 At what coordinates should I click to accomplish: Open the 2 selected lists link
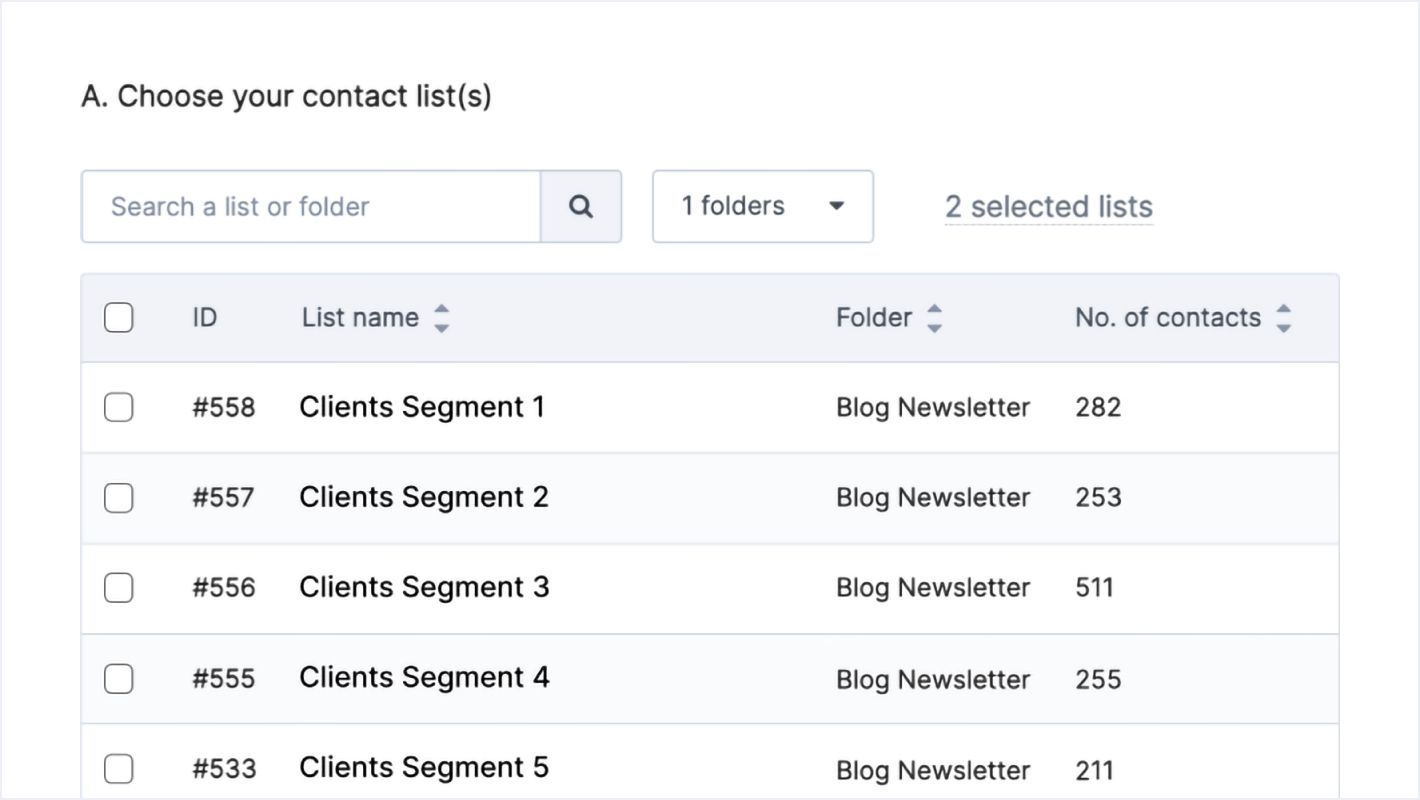point(1048,207)
